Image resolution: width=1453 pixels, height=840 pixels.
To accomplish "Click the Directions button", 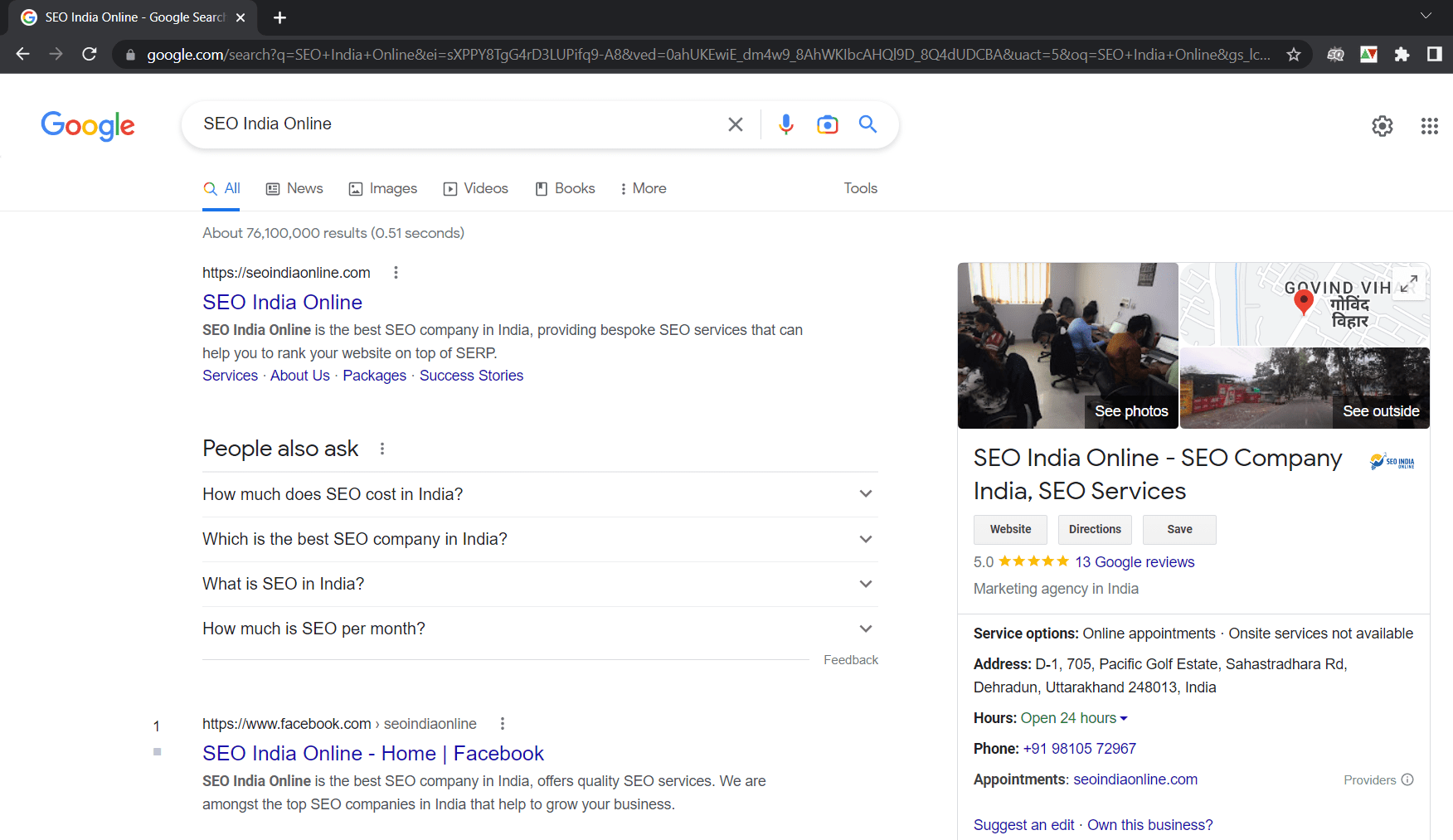I will coord(1094,530).
